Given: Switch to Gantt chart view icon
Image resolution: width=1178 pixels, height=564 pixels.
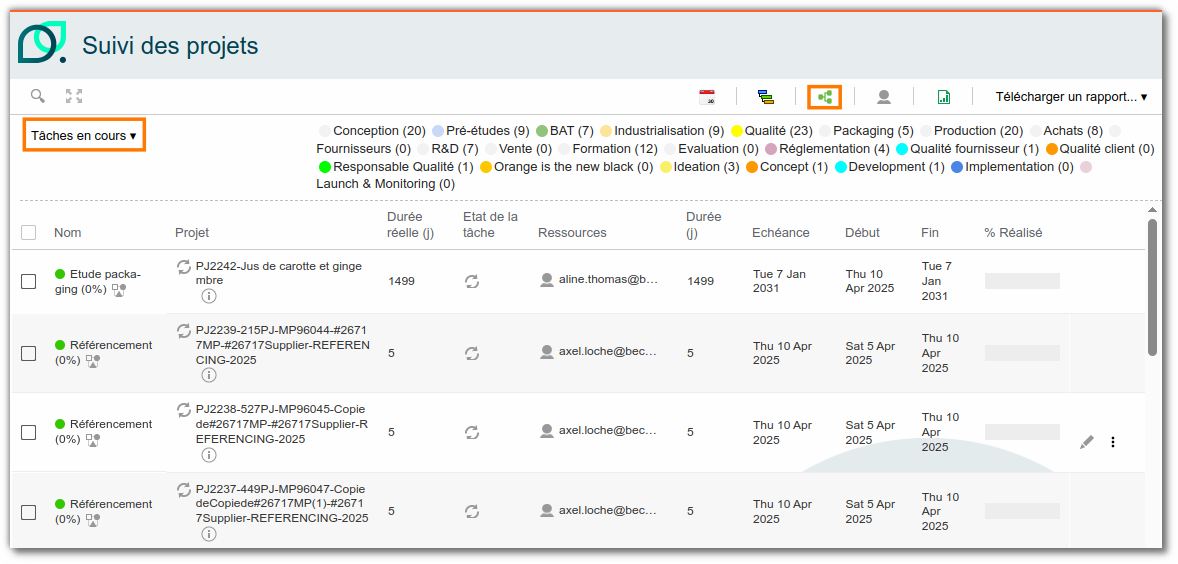Looking at the screenshot, I should coord(766,97).
